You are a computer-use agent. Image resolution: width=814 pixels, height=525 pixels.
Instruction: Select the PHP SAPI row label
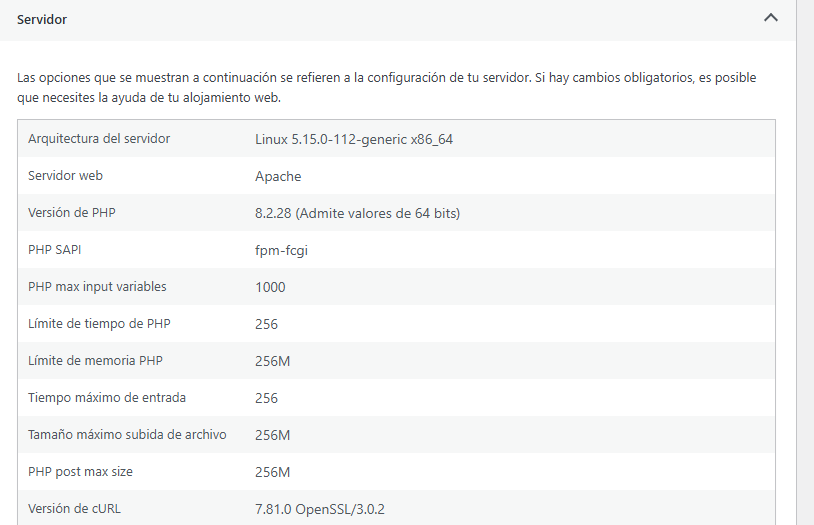[55, 249]
